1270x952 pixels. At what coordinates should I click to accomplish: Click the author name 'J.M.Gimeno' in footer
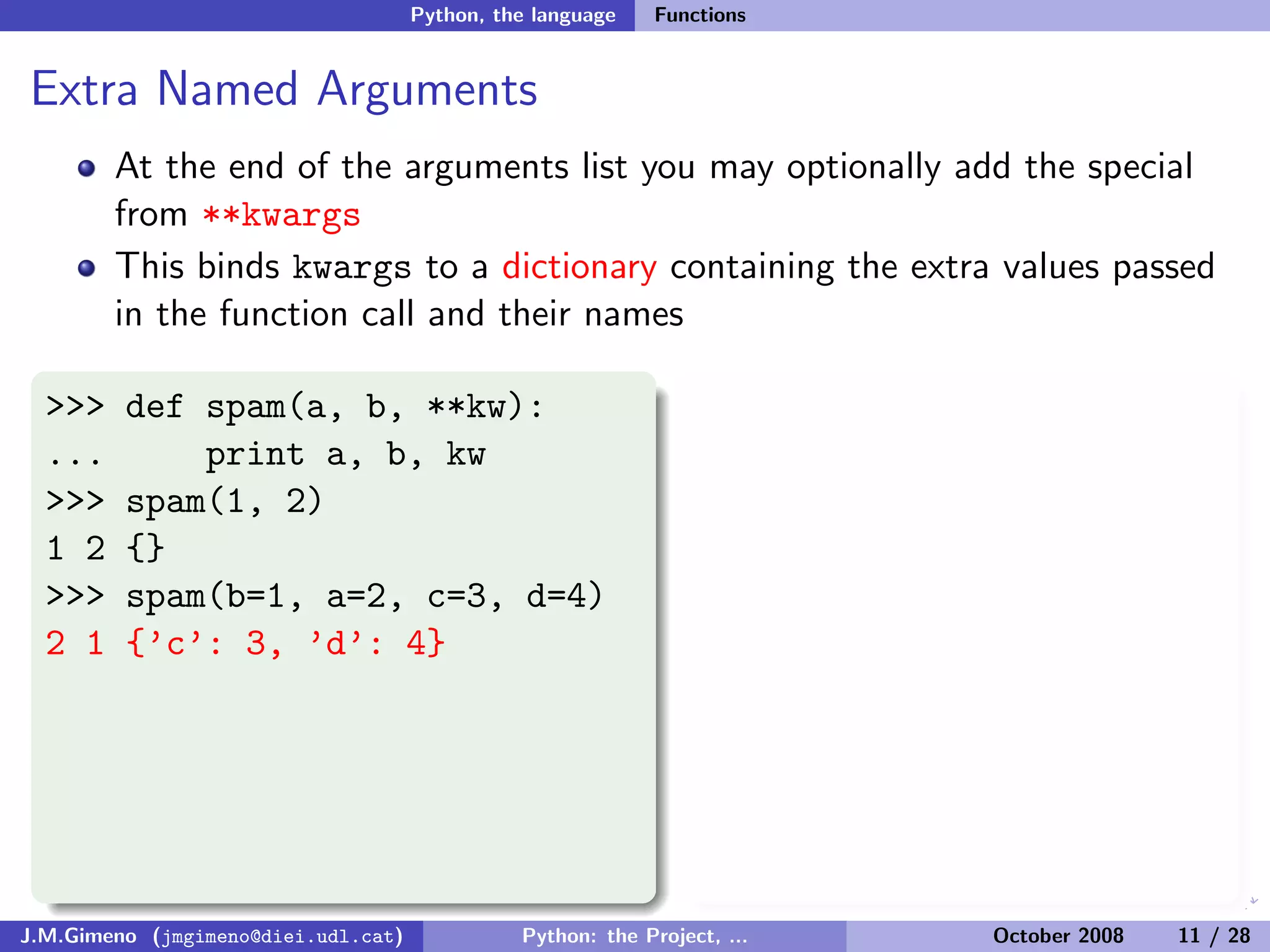click(79, 936)
